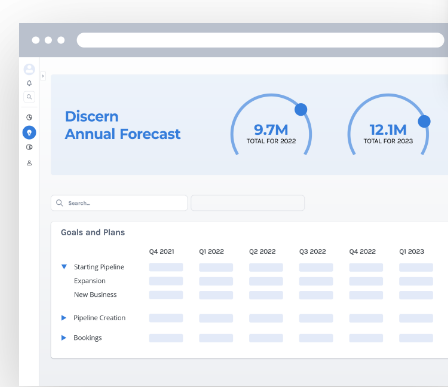Click the Search input field

[119, 203]
